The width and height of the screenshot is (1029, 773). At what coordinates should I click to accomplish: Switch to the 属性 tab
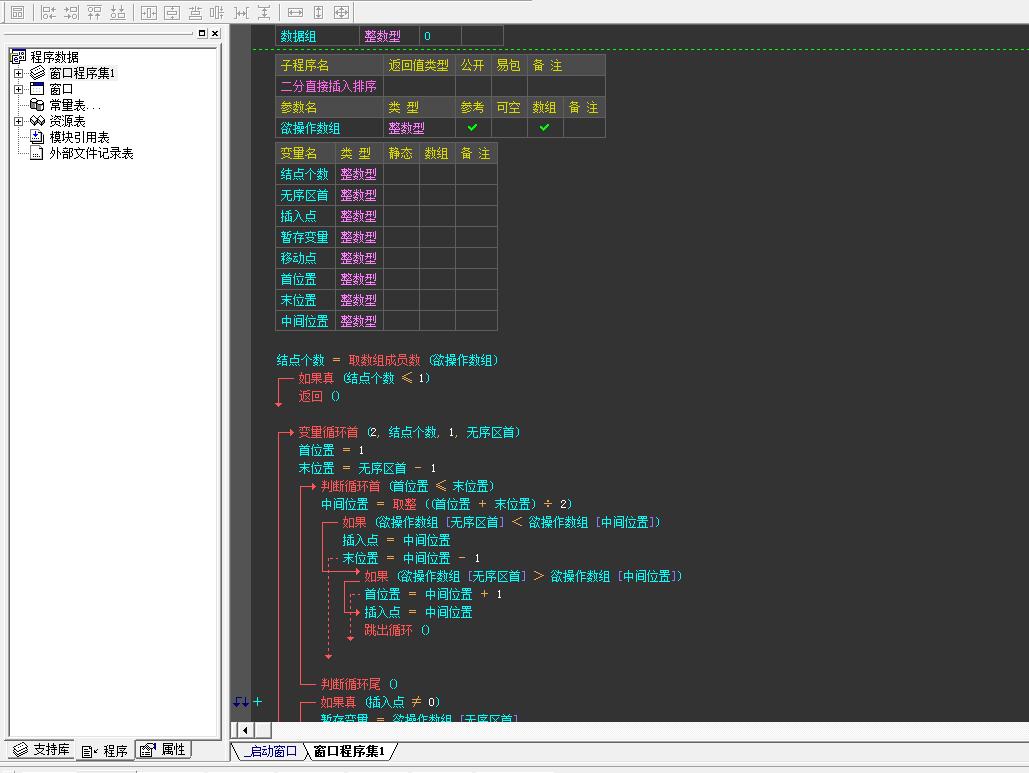[163, 749]
